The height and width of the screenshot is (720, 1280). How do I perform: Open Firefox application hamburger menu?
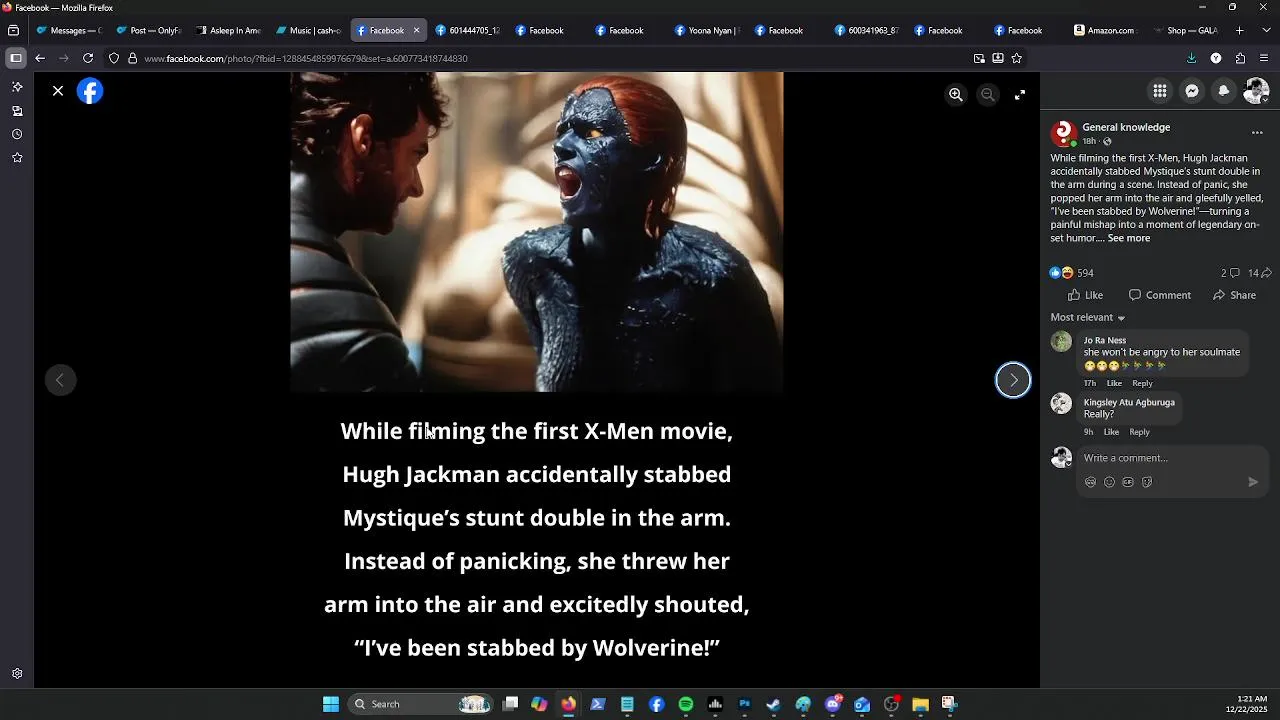click(x=1264, y=58)
